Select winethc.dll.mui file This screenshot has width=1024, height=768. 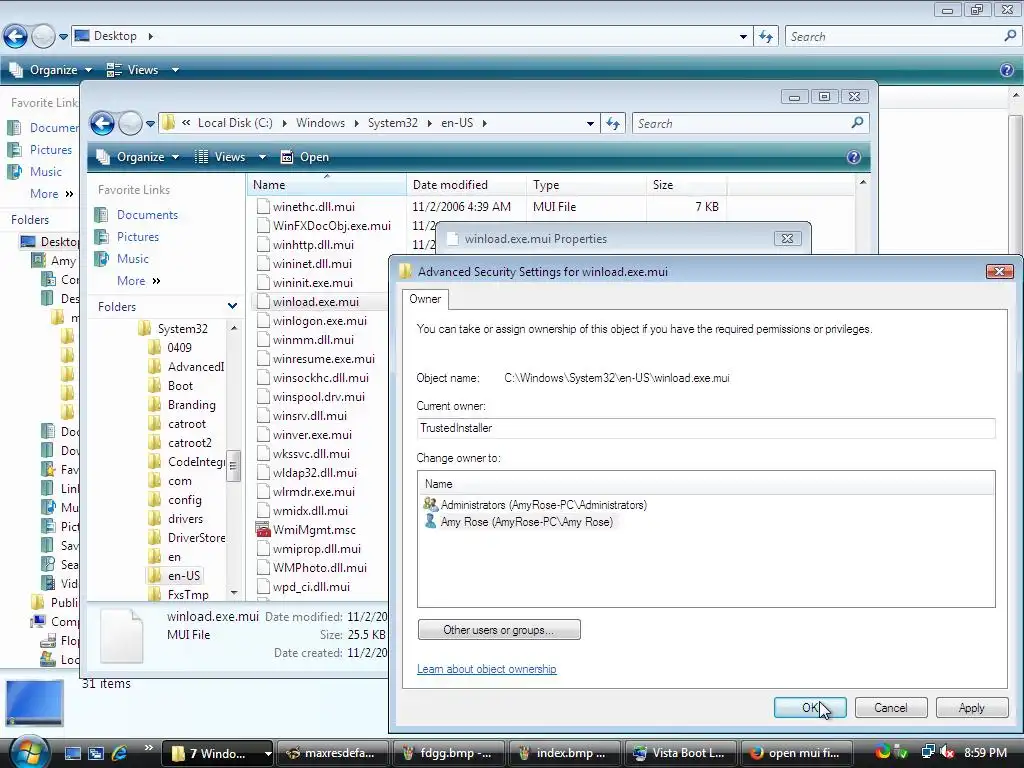(x=313, y=206)
